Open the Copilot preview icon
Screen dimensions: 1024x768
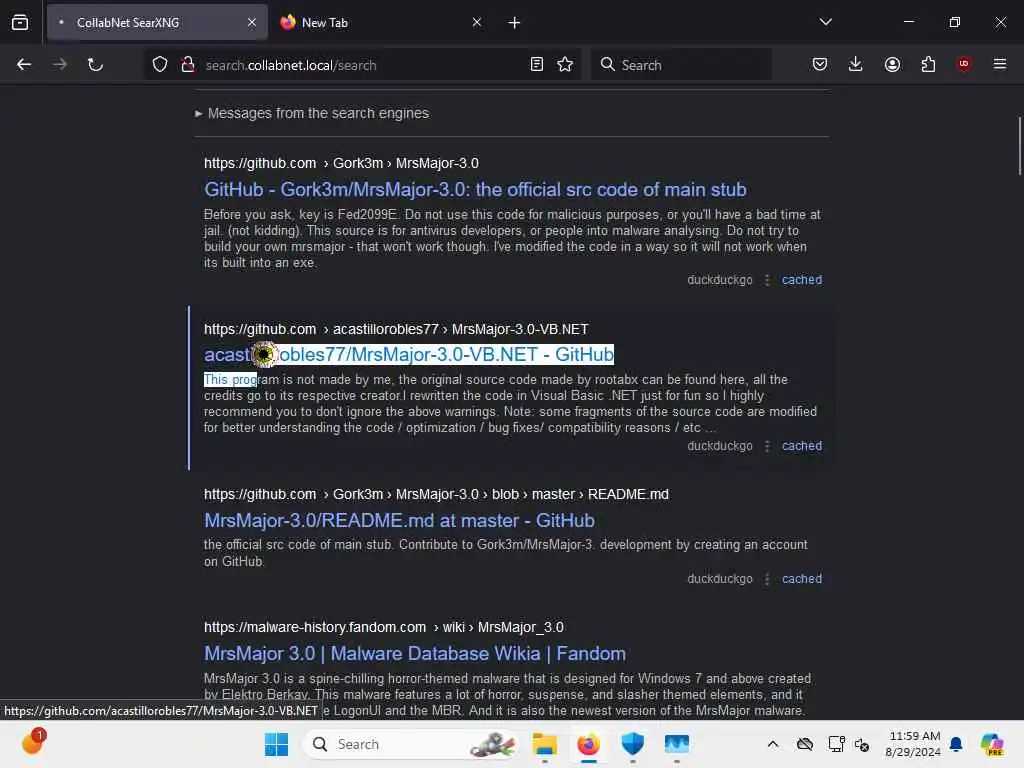pos(992,744)
